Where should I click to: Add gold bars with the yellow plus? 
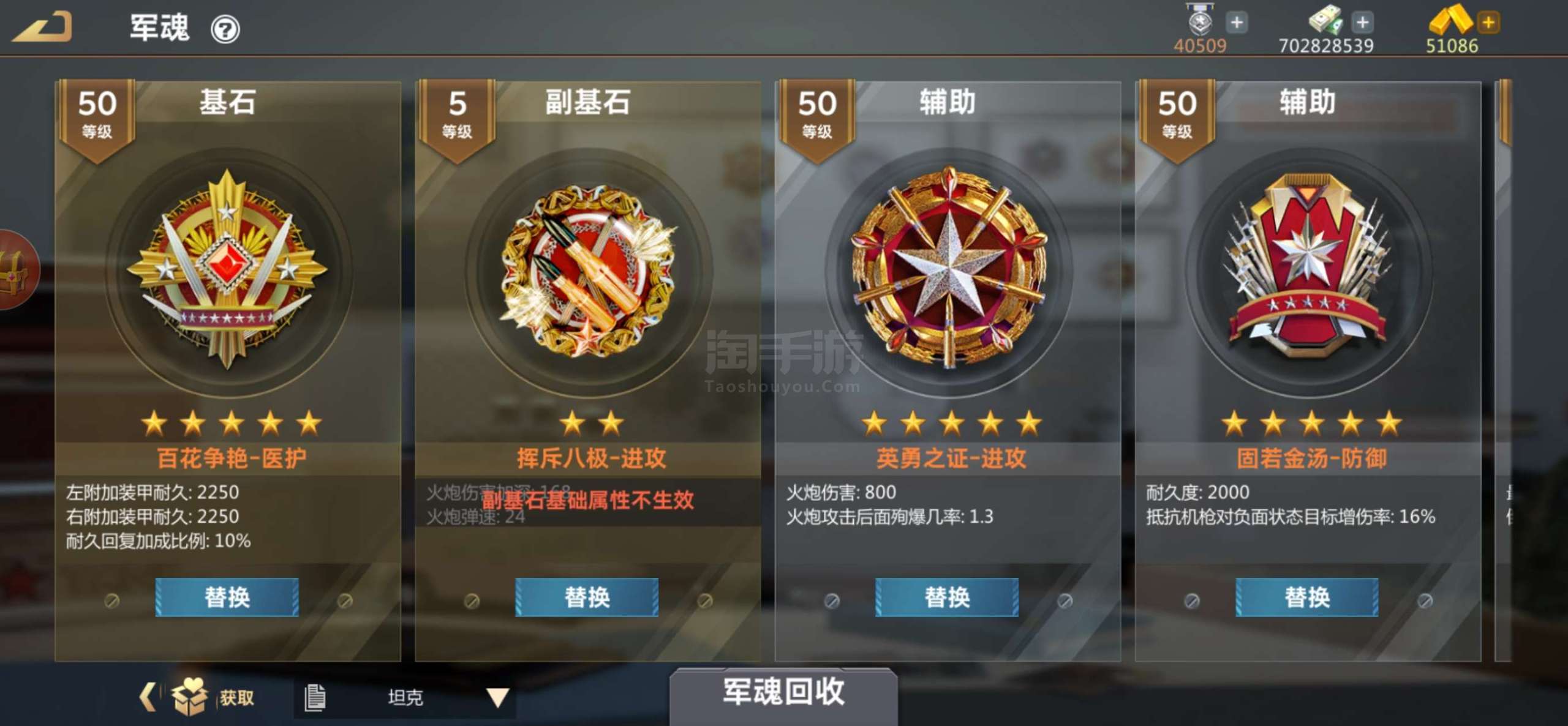1488,23
